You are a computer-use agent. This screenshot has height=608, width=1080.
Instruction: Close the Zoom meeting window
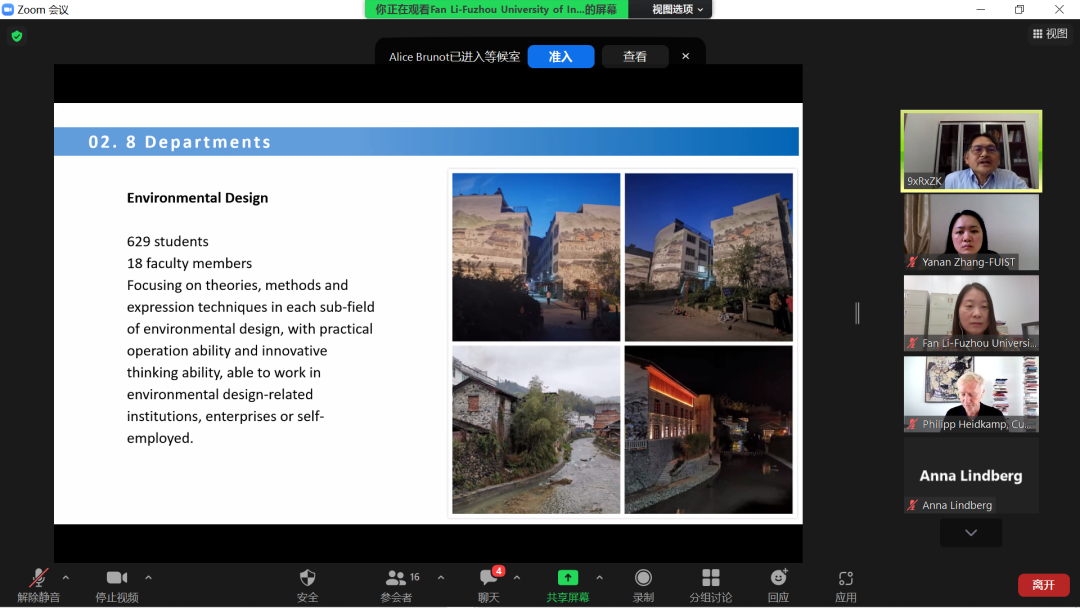[x=1059, y=9]
